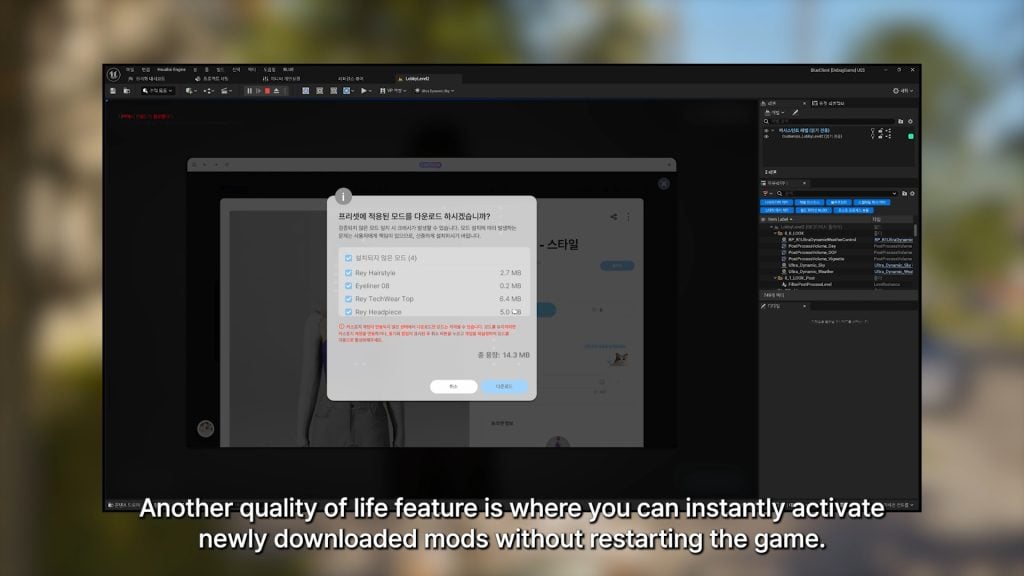1024x576 pixels.
Task: Click the eject icon in play controls
Action: tap(277, 91)
